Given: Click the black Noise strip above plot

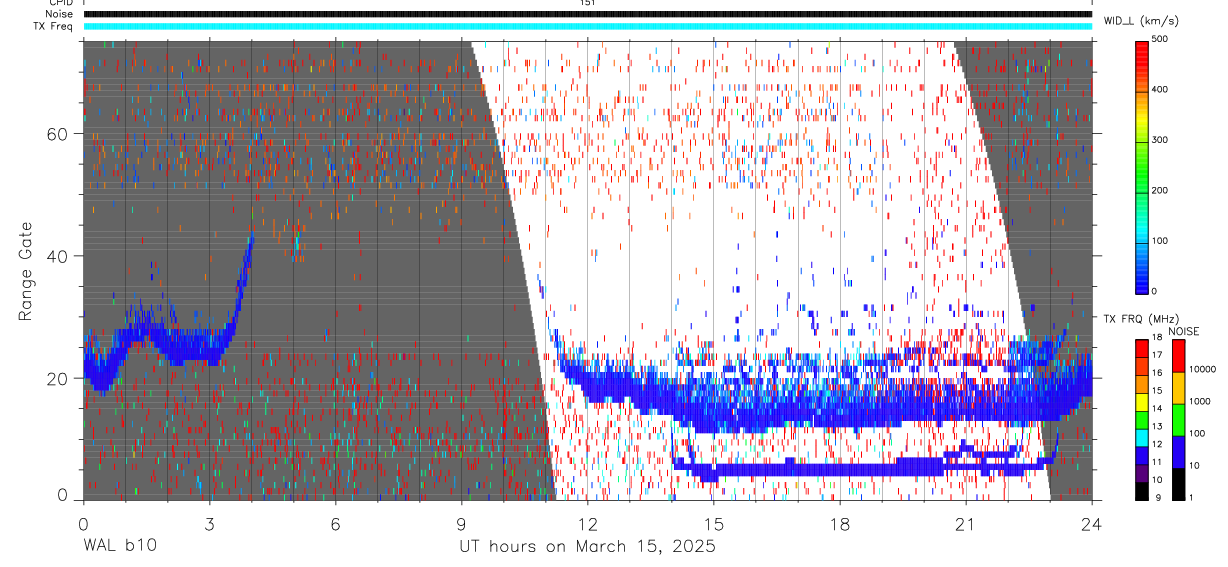Looking at the screenshot, I should [587, 14].
